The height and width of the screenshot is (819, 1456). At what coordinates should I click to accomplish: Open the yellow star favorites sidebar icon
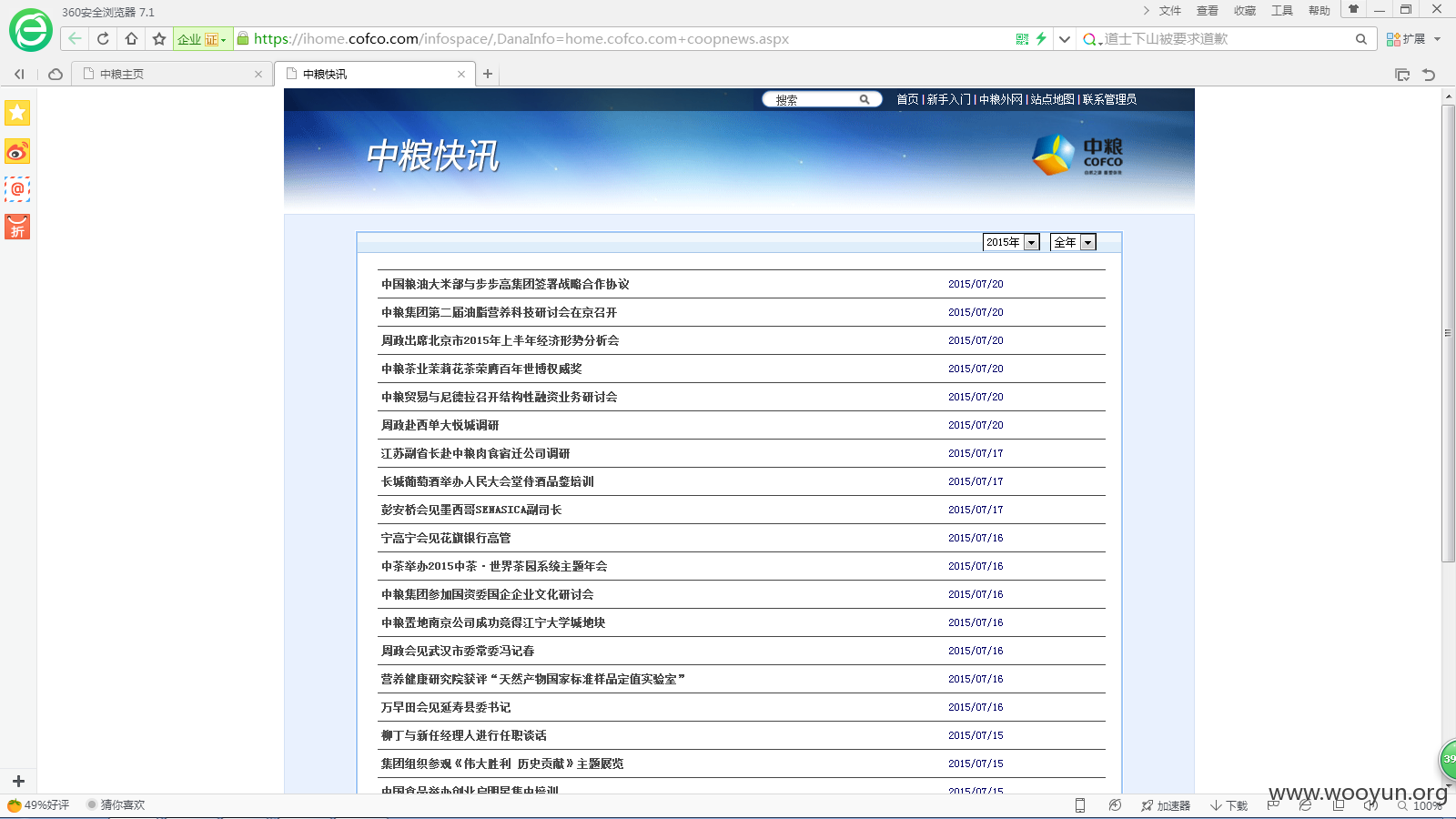point(17,113)
